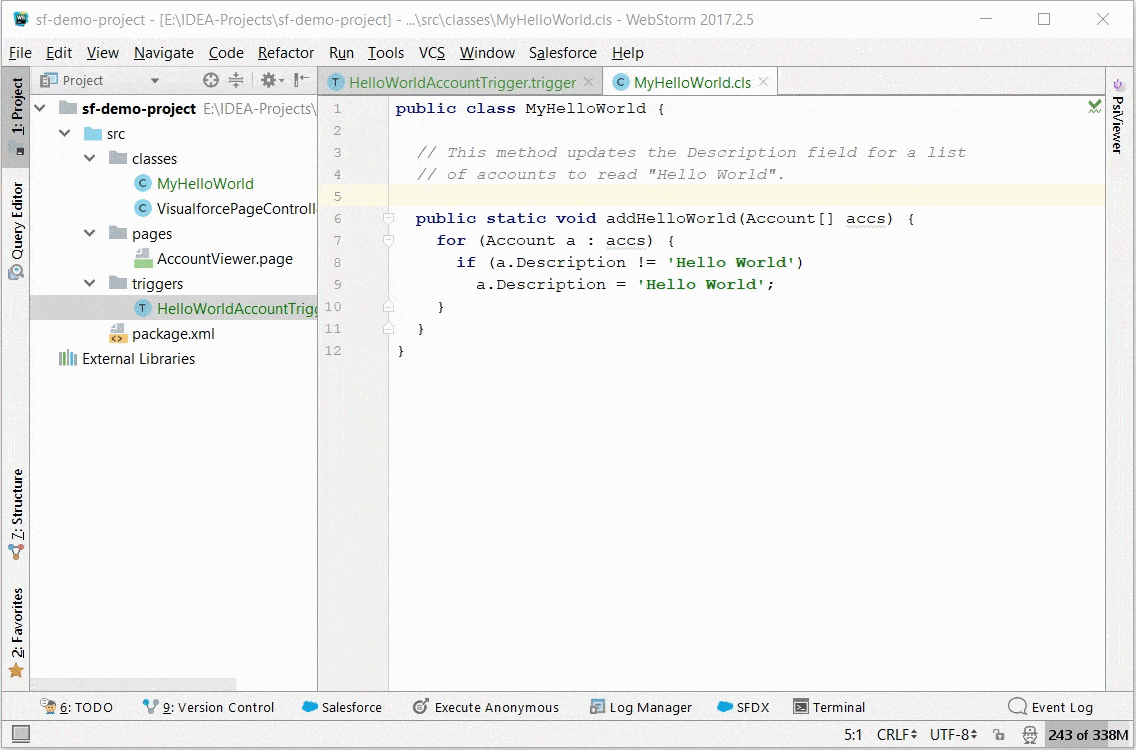The height and width of the screenshot is (750, 1136).
Task: Open the 6: TODO tool window
Action: [x=77, y=707]
